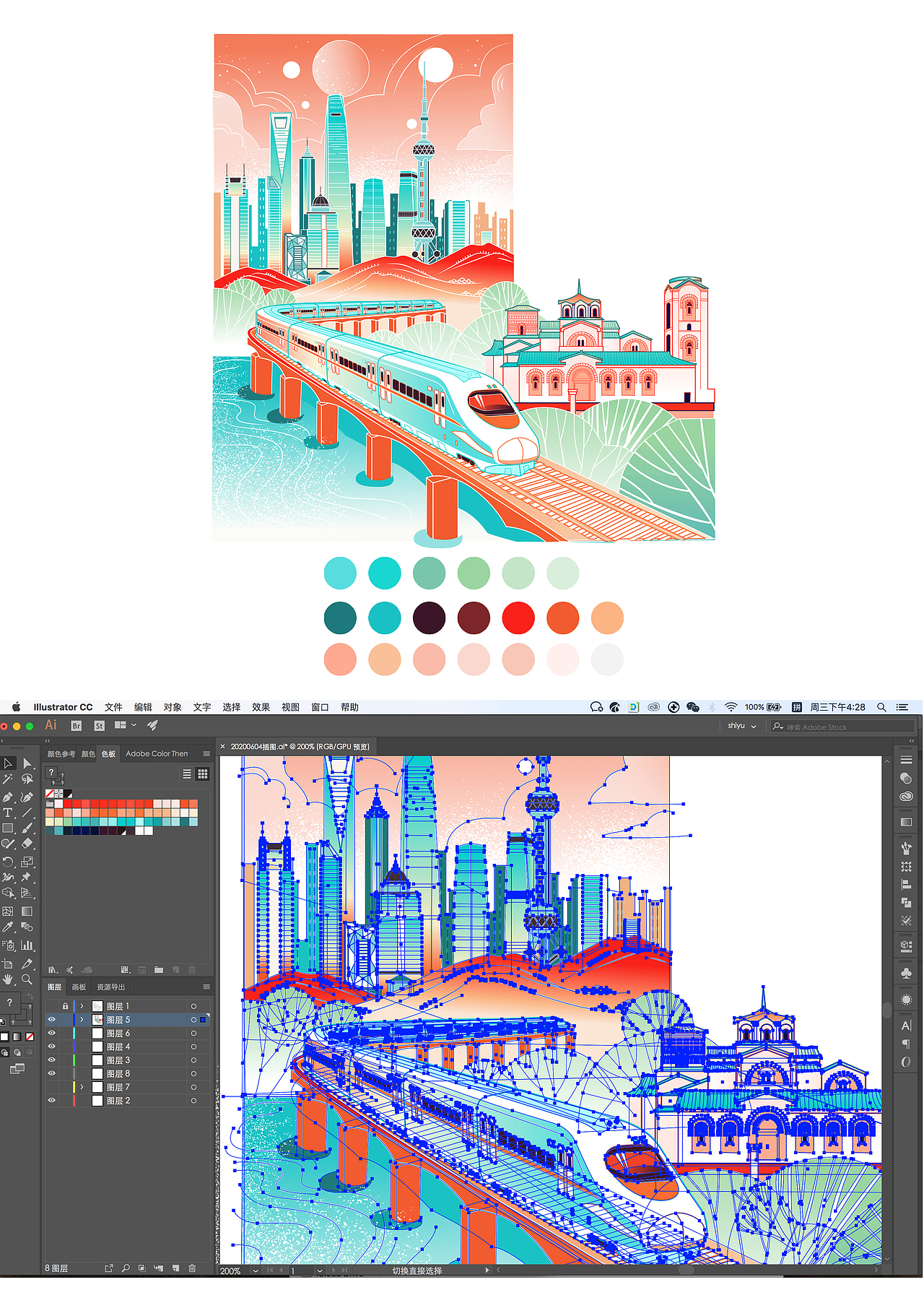Open the shiyu workspace dropdown
This screenshot has width=924, height=1308.
coord(742,726)
